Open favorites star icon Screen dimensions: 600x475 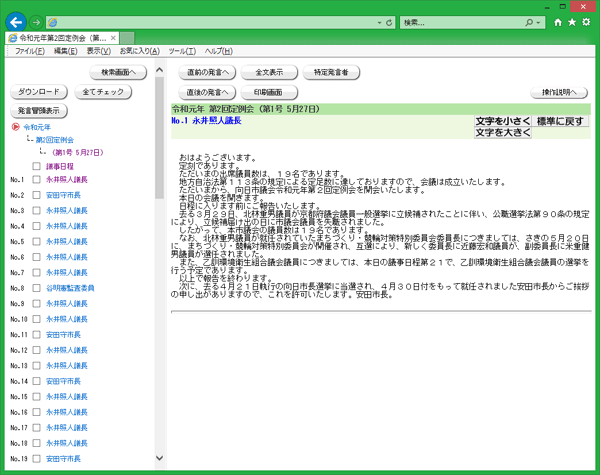pos(572,22)
